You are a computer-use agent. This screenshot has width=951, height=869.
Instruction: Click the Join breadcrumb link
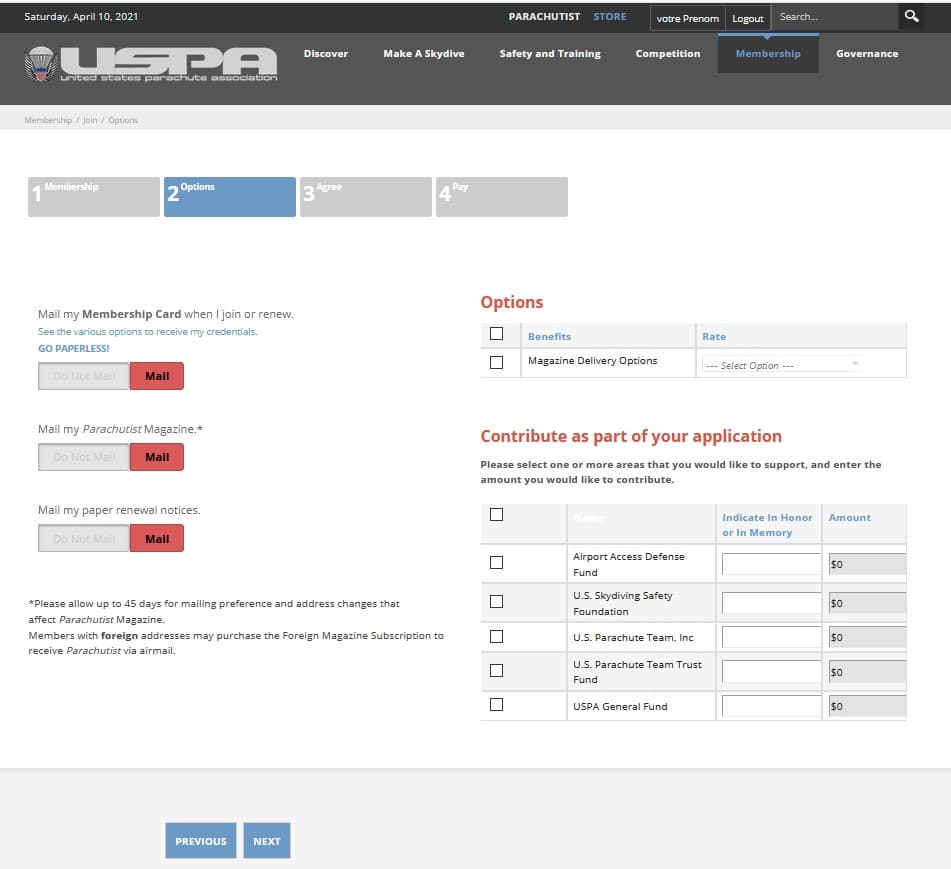(90, 120)
